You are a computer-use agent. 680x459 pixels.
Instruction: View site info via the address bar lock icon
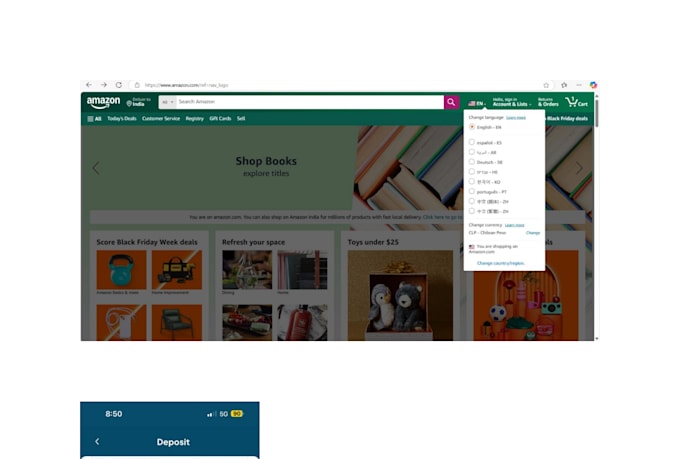[137, 85]
